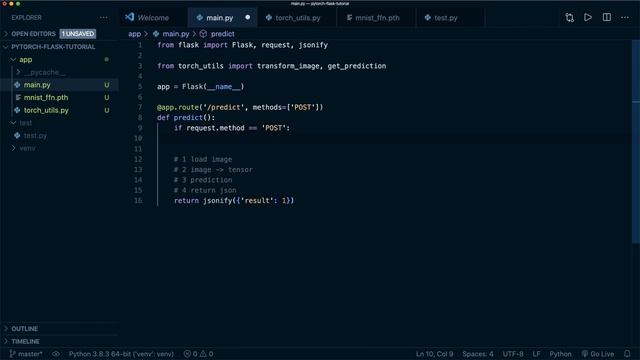The width and height of the screenshot is (640, 360).
Task: Click the 'app = Flask(__name__)' line
Action: (x=200, y=87)
